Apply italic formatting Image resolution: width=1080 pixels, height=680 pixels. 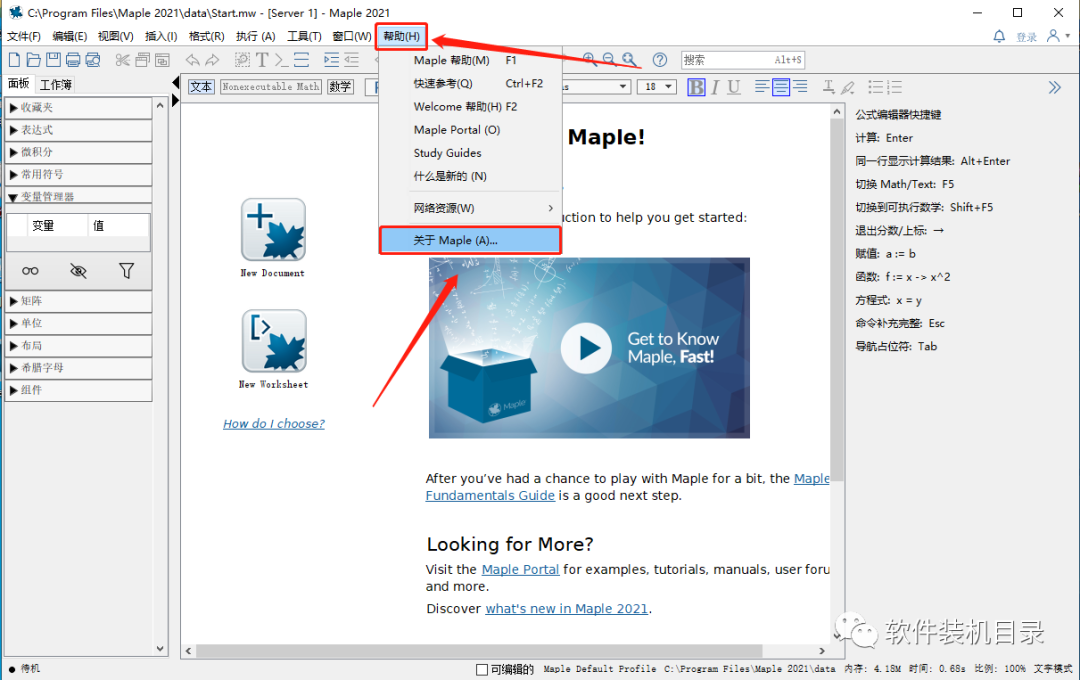click(x=716, y=87)
